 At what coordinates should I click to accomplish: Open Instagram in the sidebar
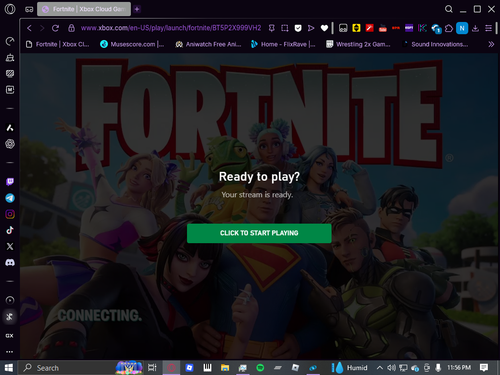(10, 214)
